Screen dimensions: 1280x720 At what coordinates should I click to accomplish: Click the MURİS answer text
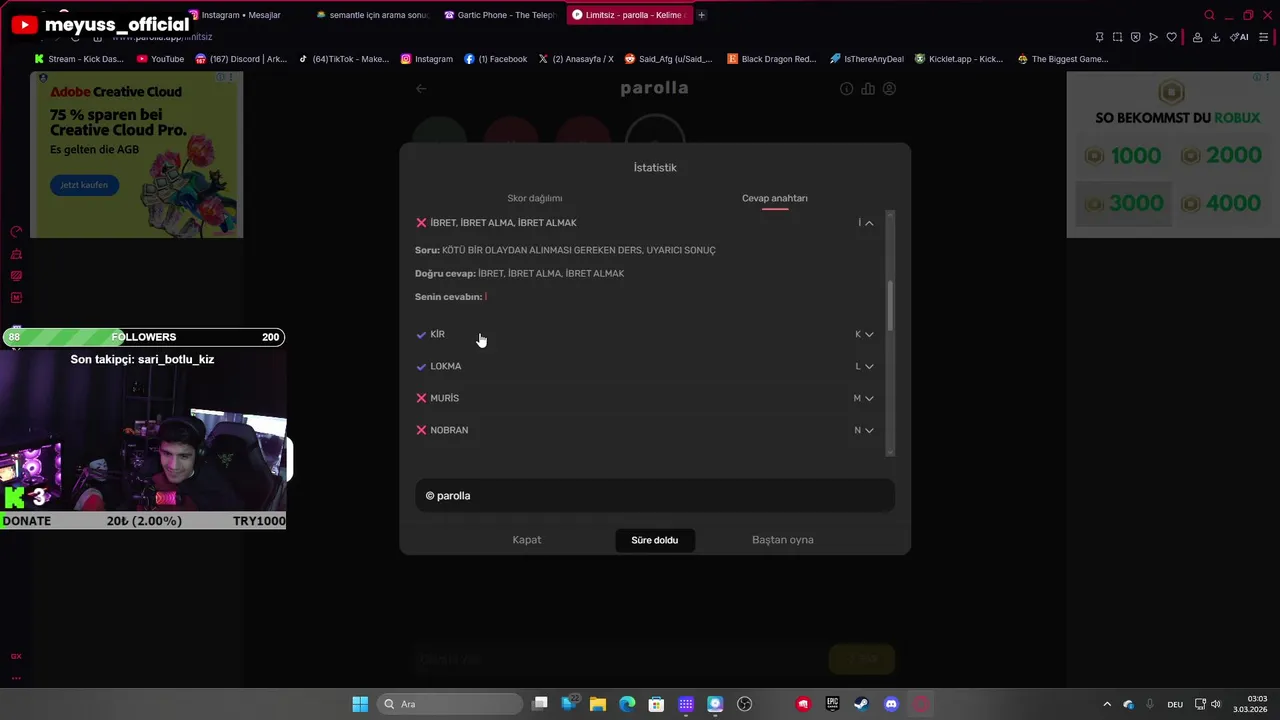(444, 398)
